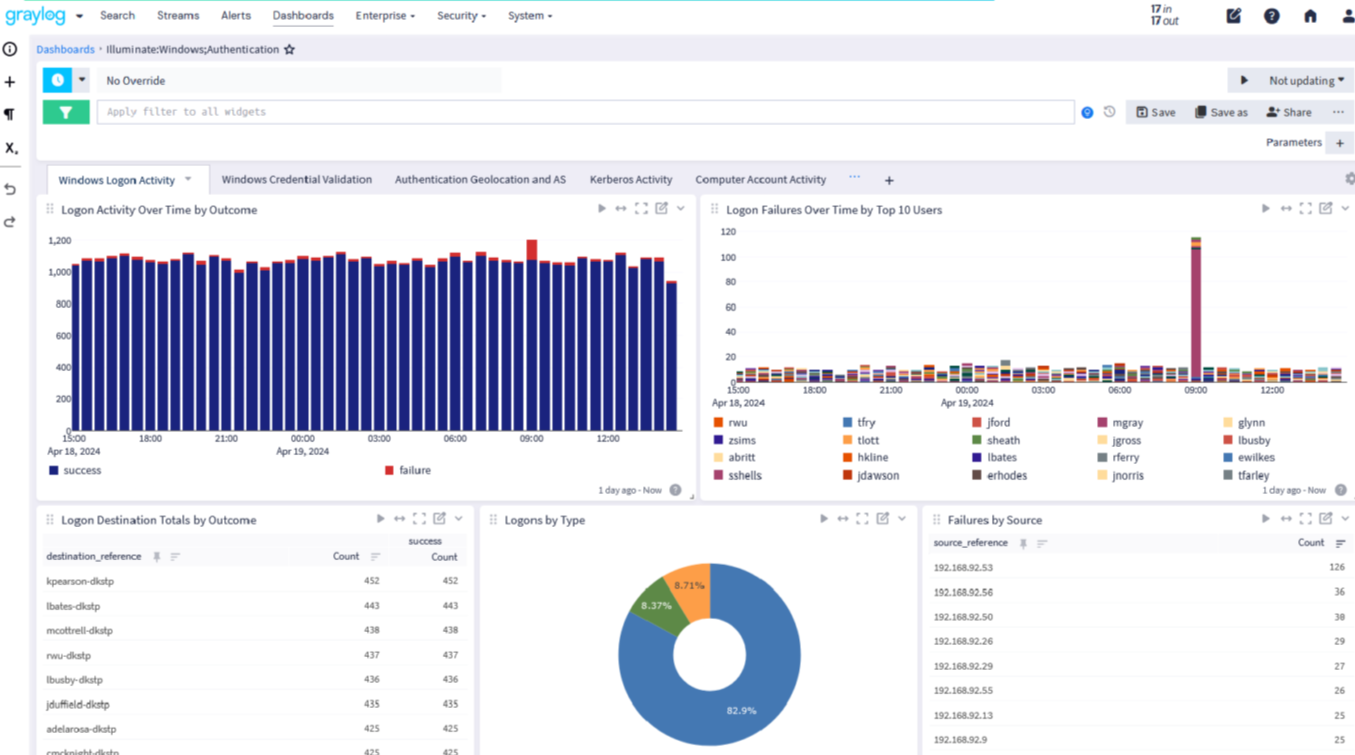Open the Search menu item

pyautogui.click(x=117, y=16)
